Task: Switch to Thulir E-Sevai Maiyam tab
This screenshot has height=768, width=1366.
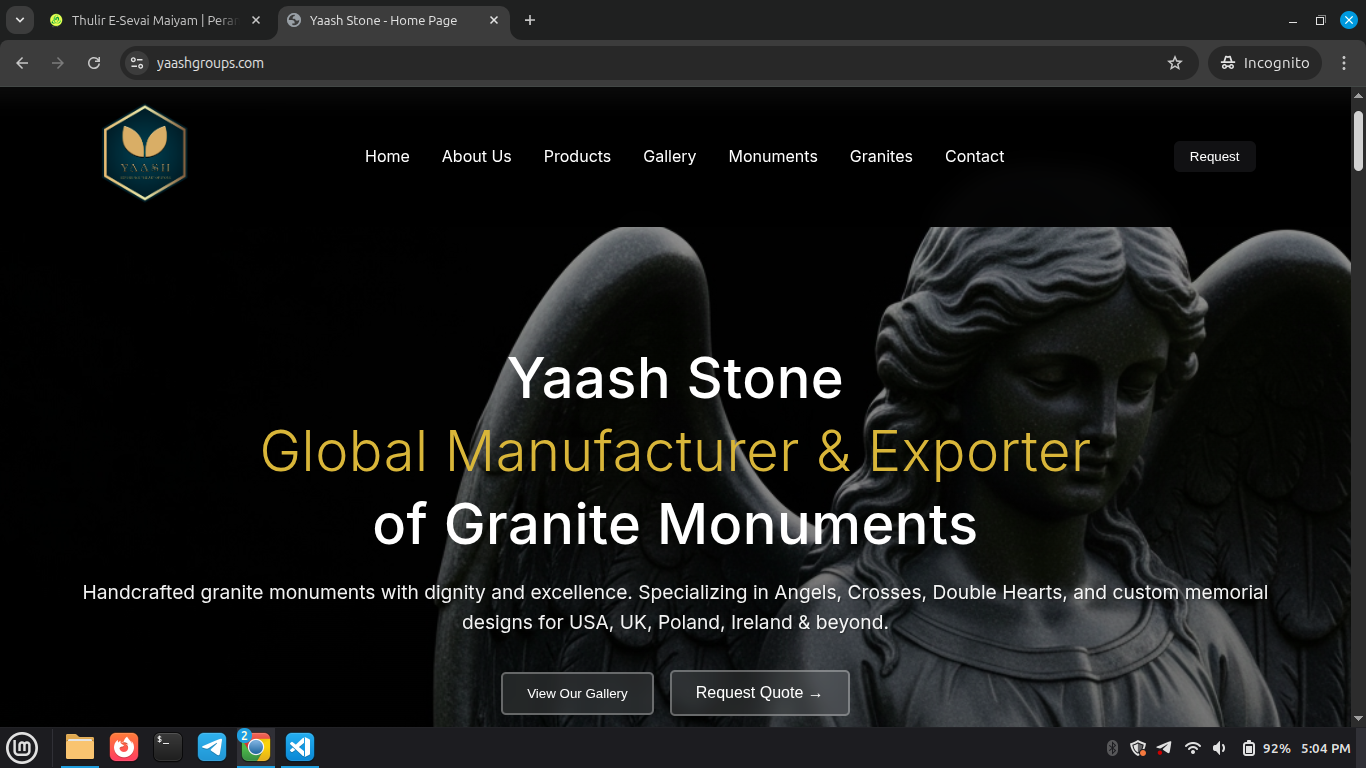Action: 154,20
